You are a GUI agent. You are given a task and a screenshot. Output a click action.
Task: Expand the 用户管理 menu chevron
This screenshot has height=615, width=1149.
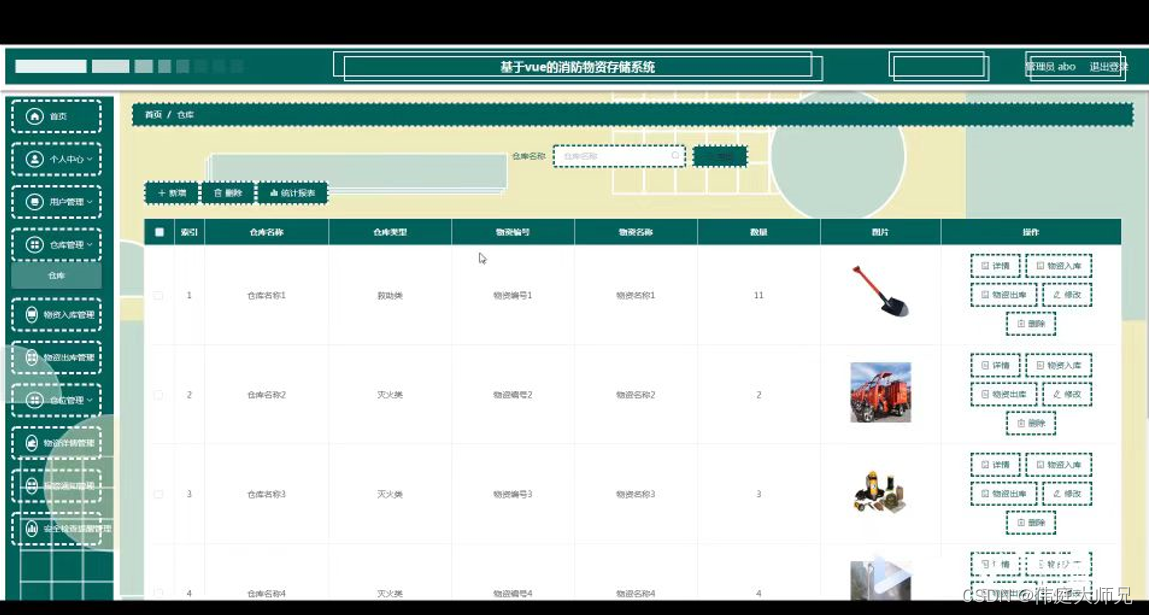[x=90, y=202]
